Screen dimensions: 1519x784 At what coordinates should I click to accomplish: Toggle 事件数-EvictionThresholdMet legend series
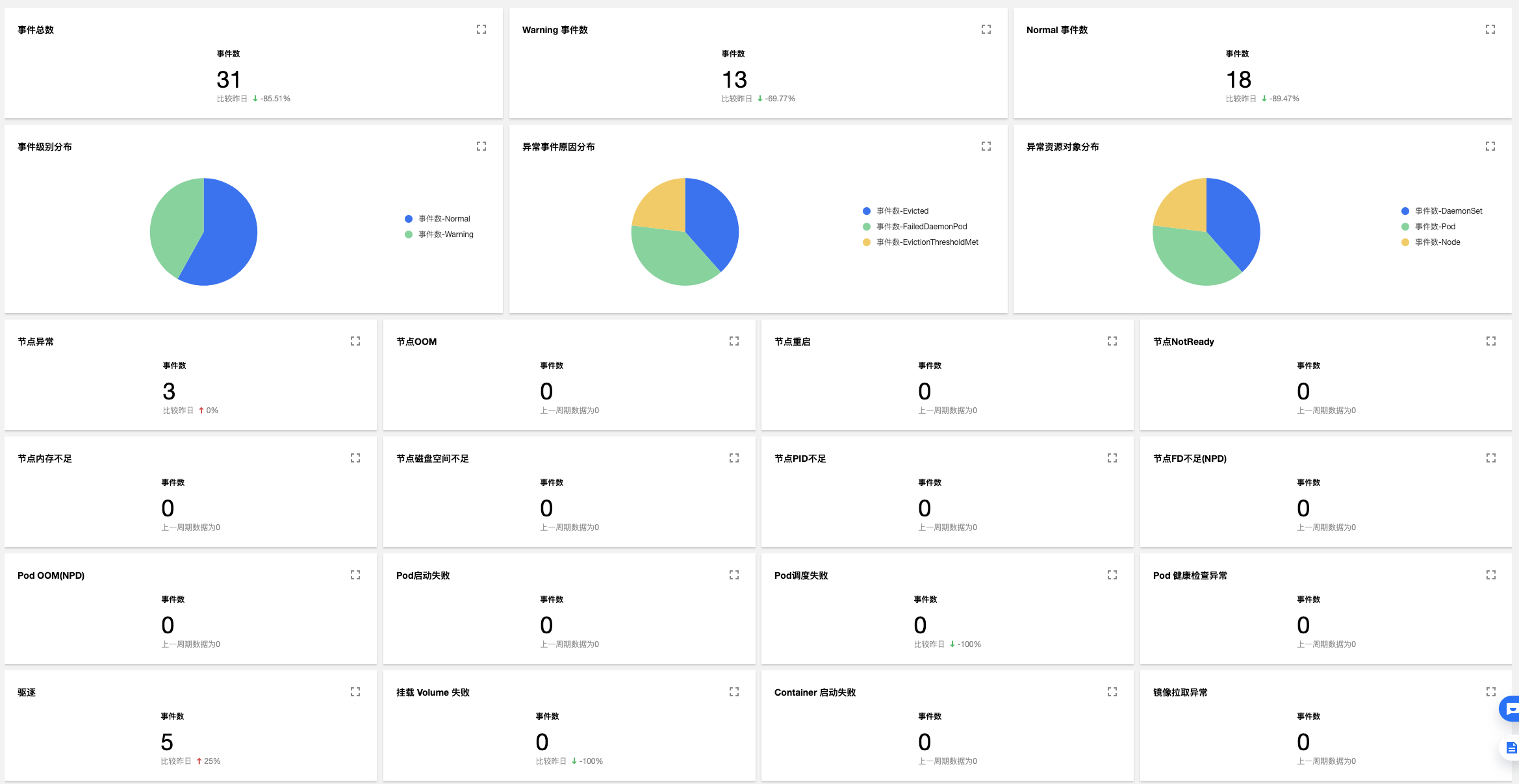(920, 242)
